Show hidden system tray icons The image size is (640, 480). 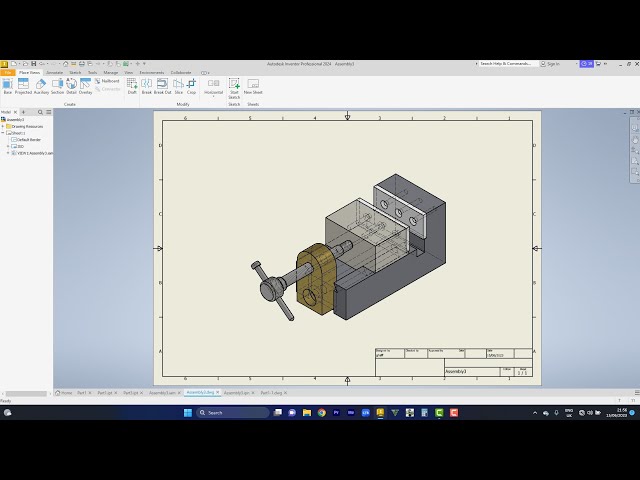[x=535, y=413]
